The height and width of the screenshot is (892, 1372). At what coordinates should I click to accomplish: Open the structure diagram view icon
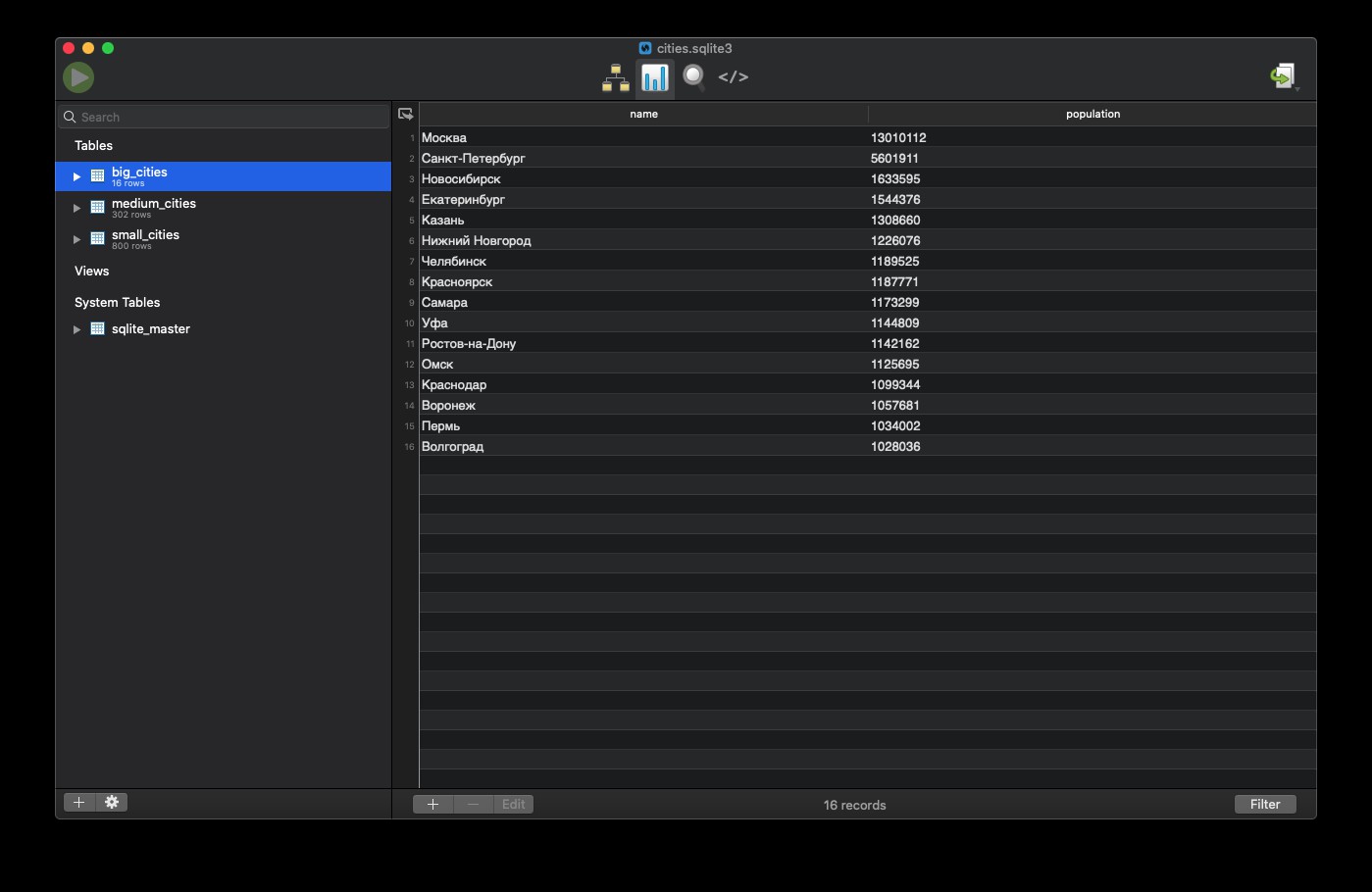point(616,77)
